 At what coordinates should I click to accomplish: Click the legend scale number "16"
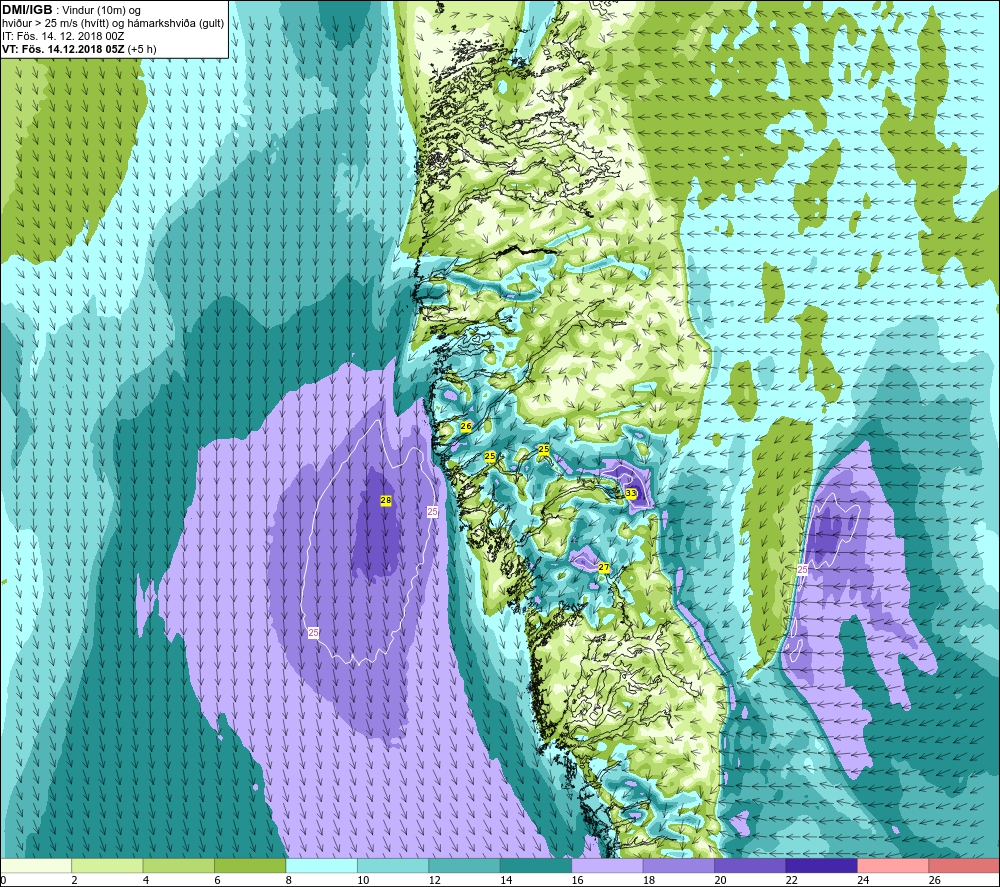click(577, 880)
